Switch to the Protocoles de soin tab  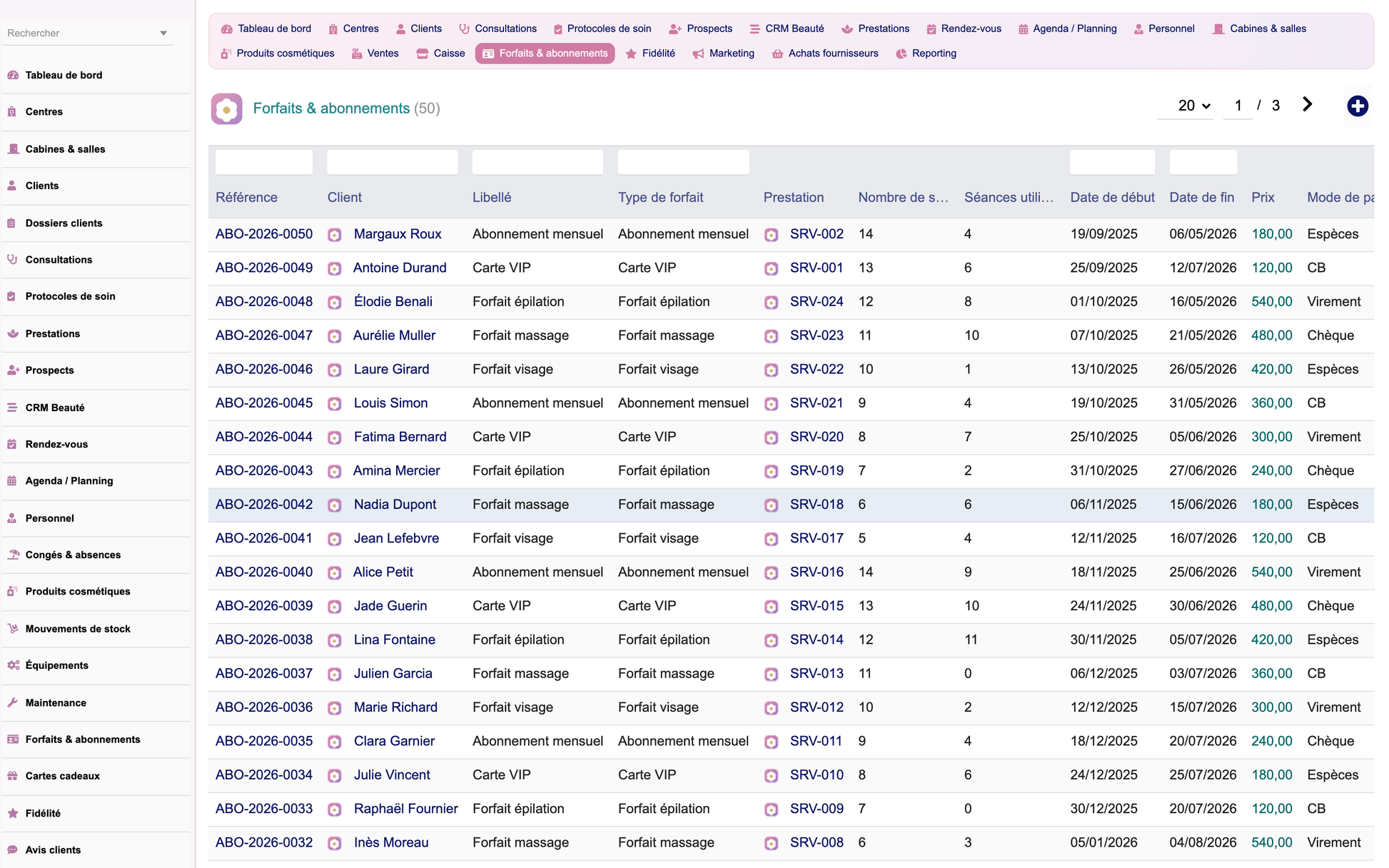click(602, 29)
